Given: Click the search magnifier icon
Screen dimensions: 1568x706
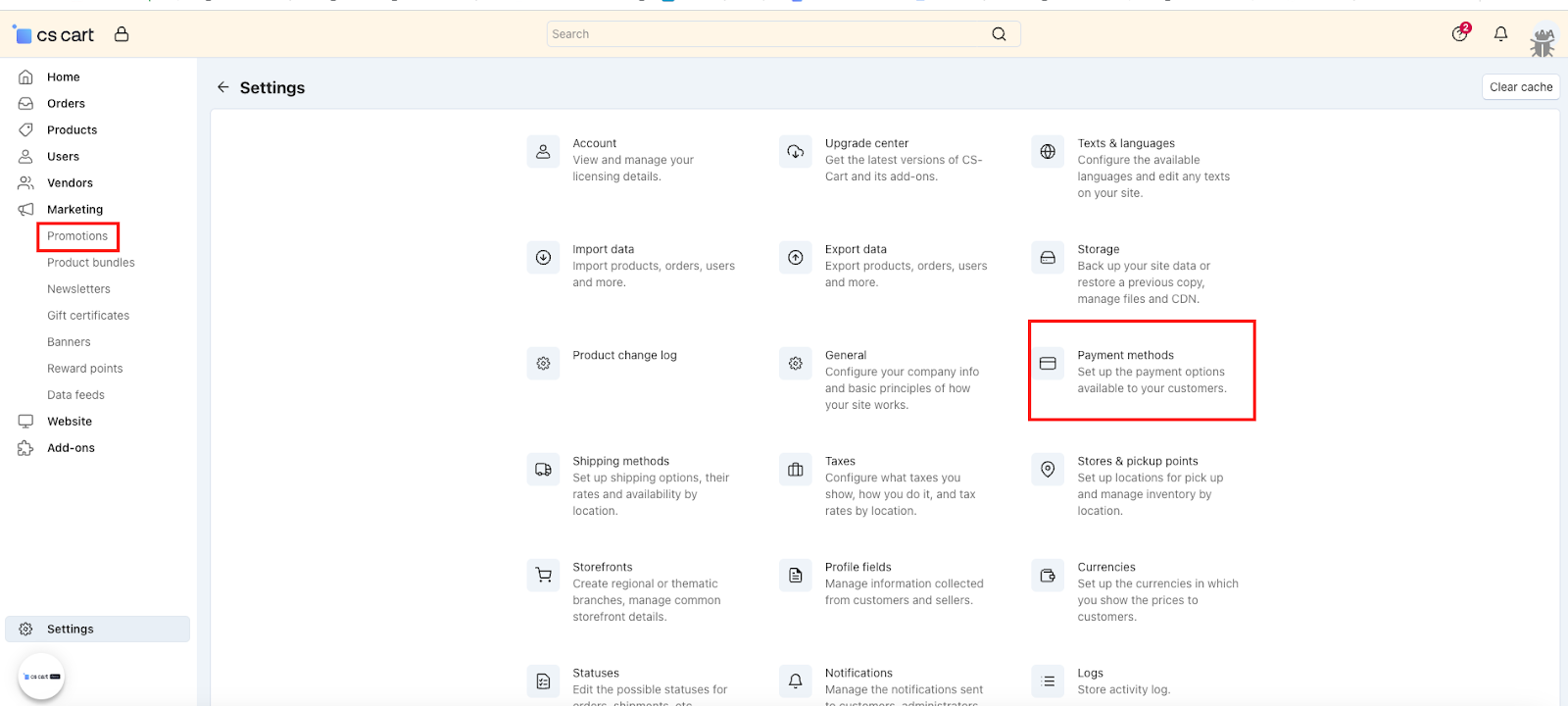Looking at the screenshot, I should tap(999, 34).
